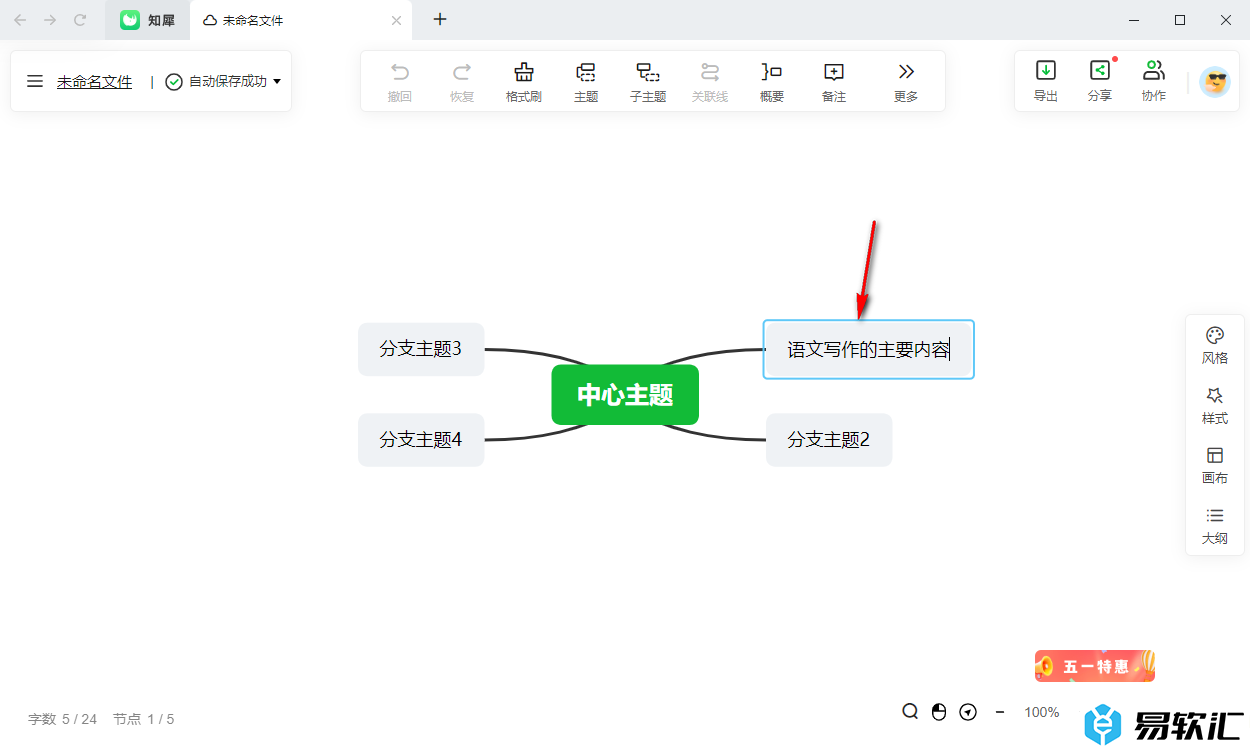Click the 导出 export button
1250x750 pixels.
point(1046,81)
